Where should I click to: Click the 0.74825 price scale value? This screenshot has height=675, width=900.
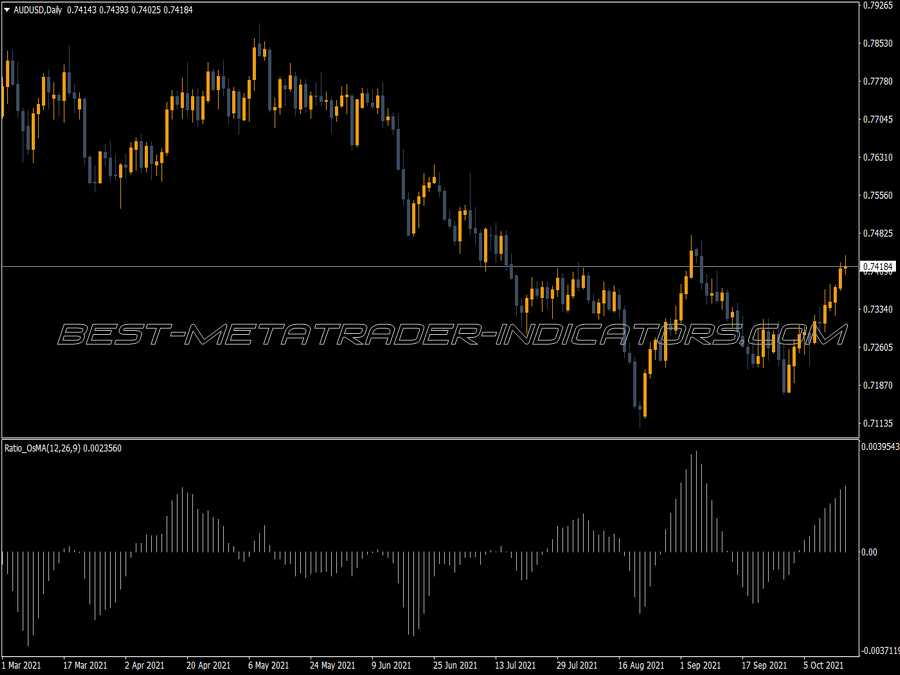pos(879,233)
